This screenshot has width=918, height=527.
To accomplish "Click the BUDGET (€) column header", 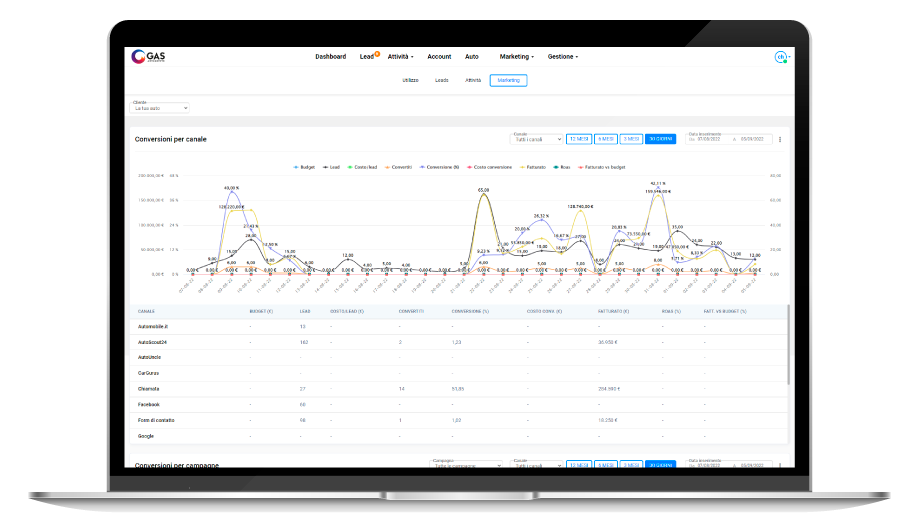I will click(261, 312).
